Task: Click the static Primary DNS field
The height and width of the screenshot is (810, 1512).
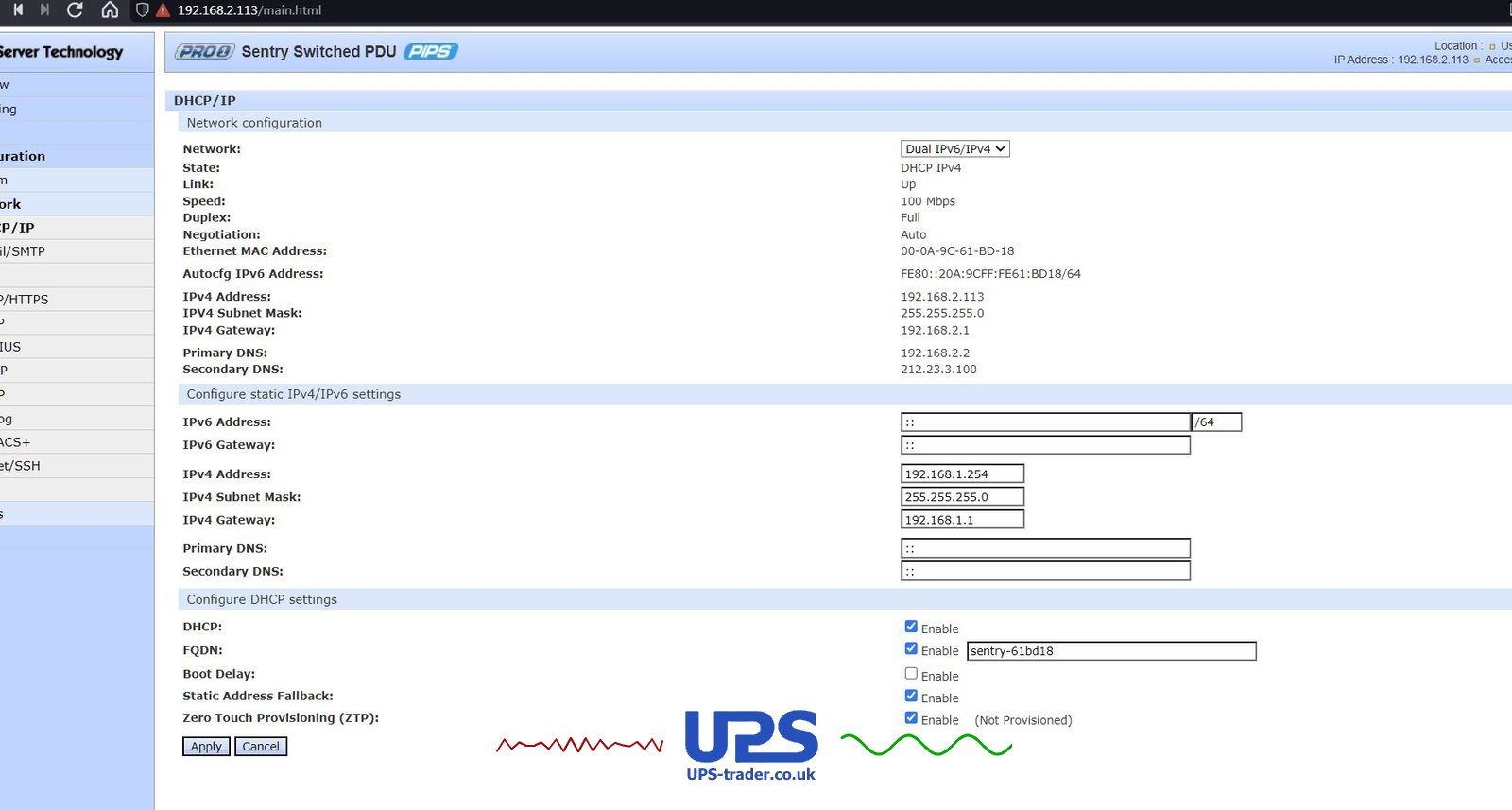Action: 1045,548
